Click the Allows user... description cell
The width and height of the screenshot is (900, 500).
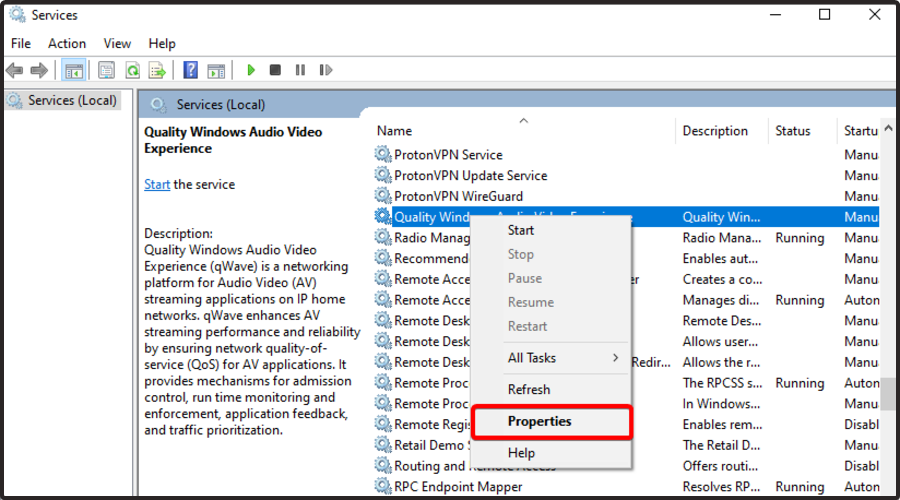(720, 341)
